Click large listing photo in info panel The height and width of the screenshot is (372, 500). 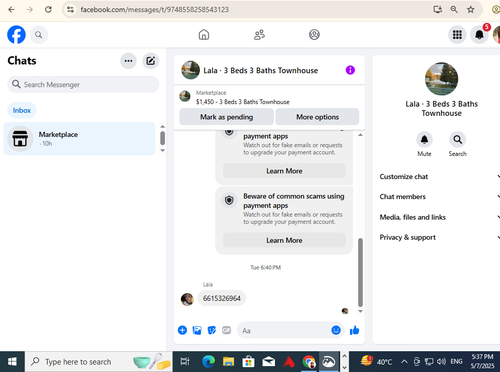tap(441, 79)
